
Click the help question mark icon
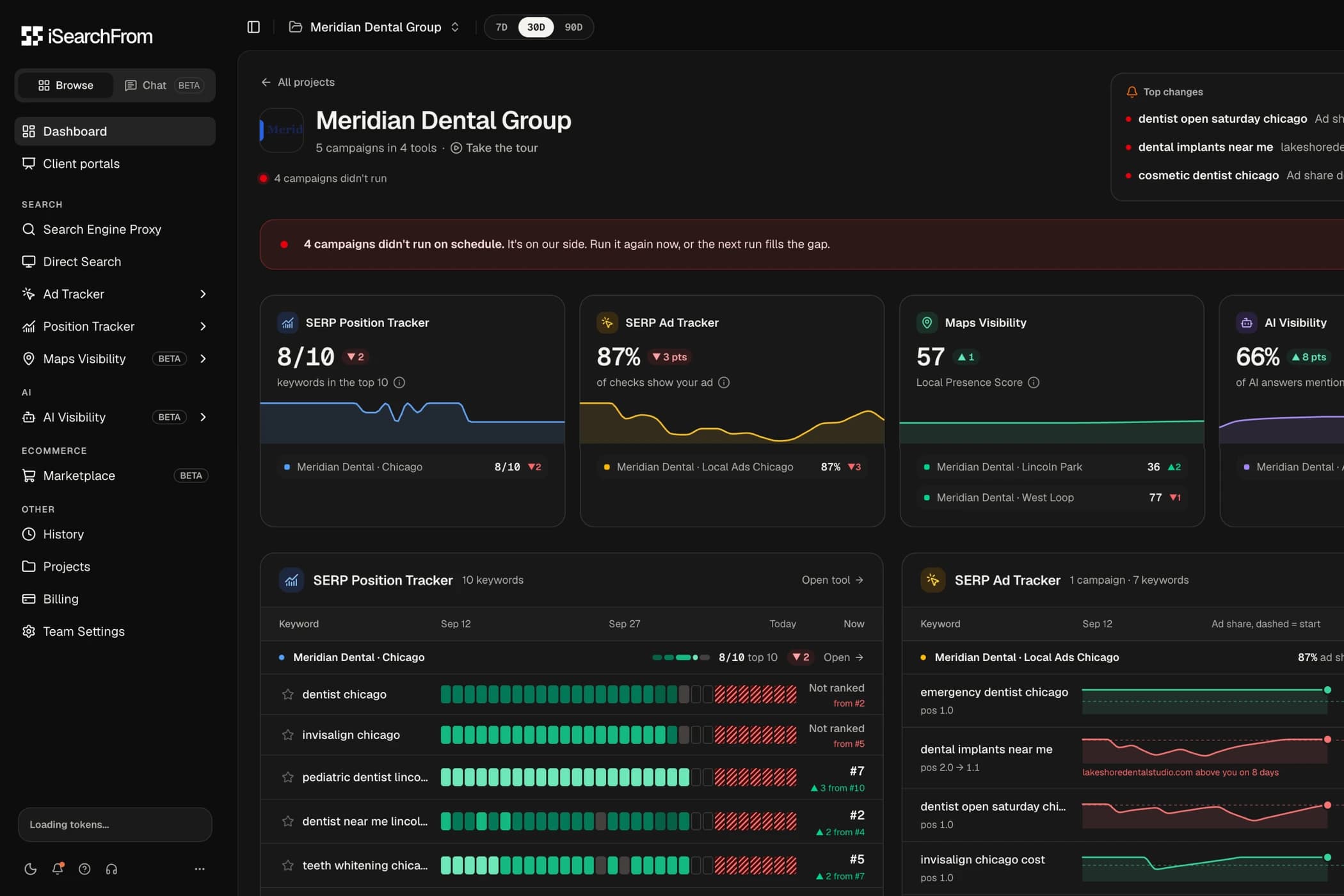click(x=84, y=868)
